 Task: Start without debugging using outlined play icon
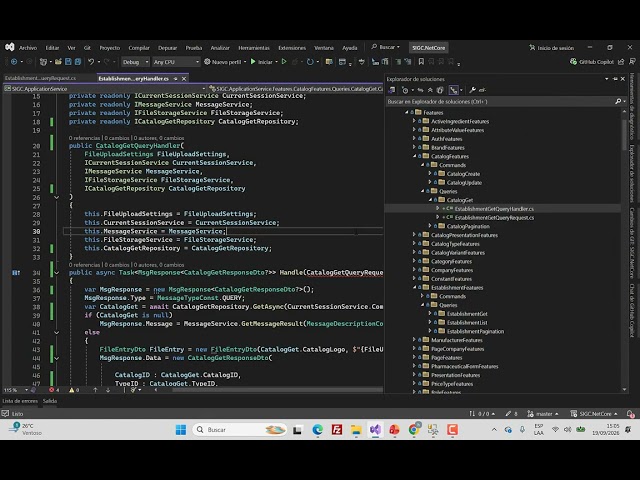[x=284, y=62]
